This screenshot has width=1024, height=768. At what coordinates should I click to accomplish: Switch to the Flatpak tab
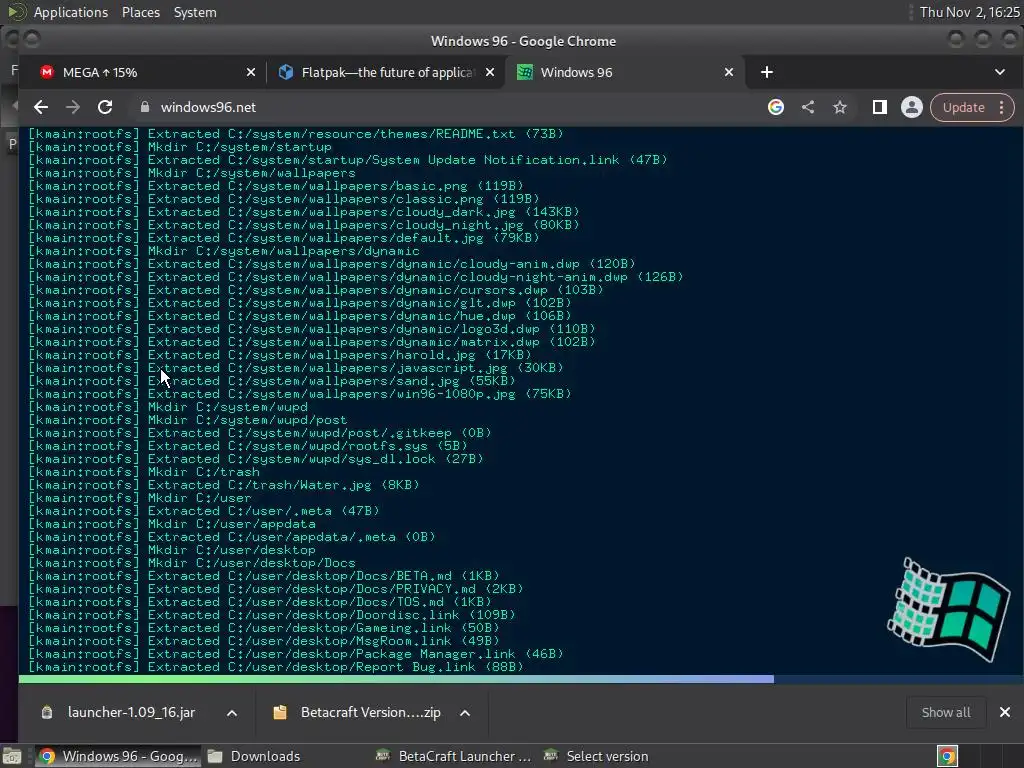click(x=389, y=72)
